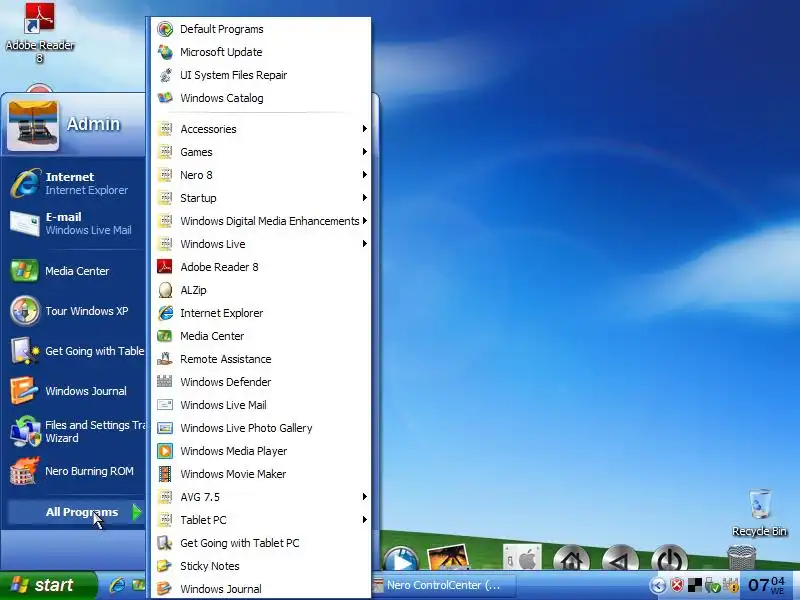Click the red shield tray icon
The image size is (800, 600).
[x=677, y=585]
